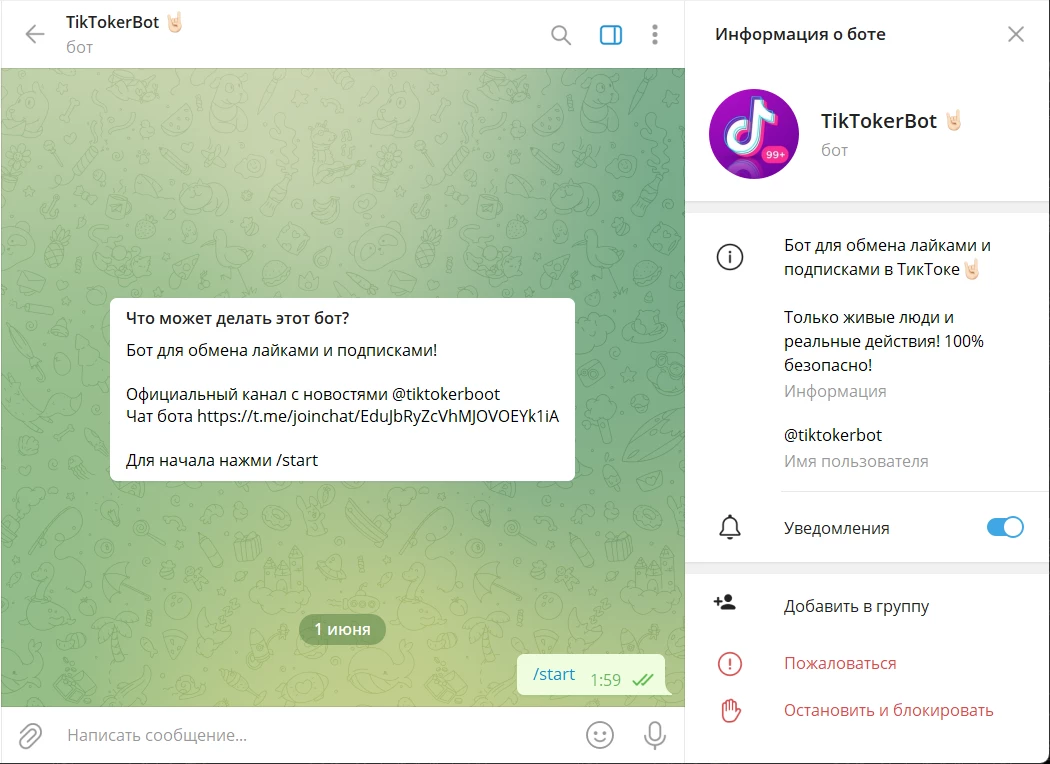1050x764 pixels.
Task: Click the Информация о боте heading
Action: click(800, 34)
